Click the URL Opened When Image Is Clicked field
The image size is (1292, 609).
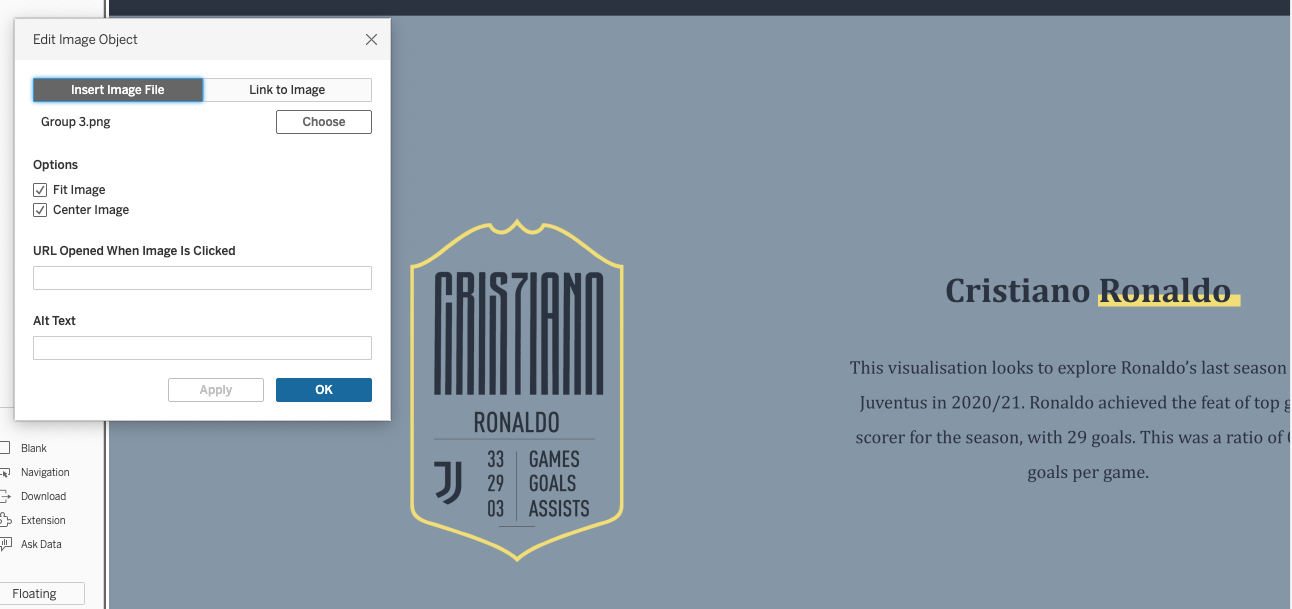point(202,278)
